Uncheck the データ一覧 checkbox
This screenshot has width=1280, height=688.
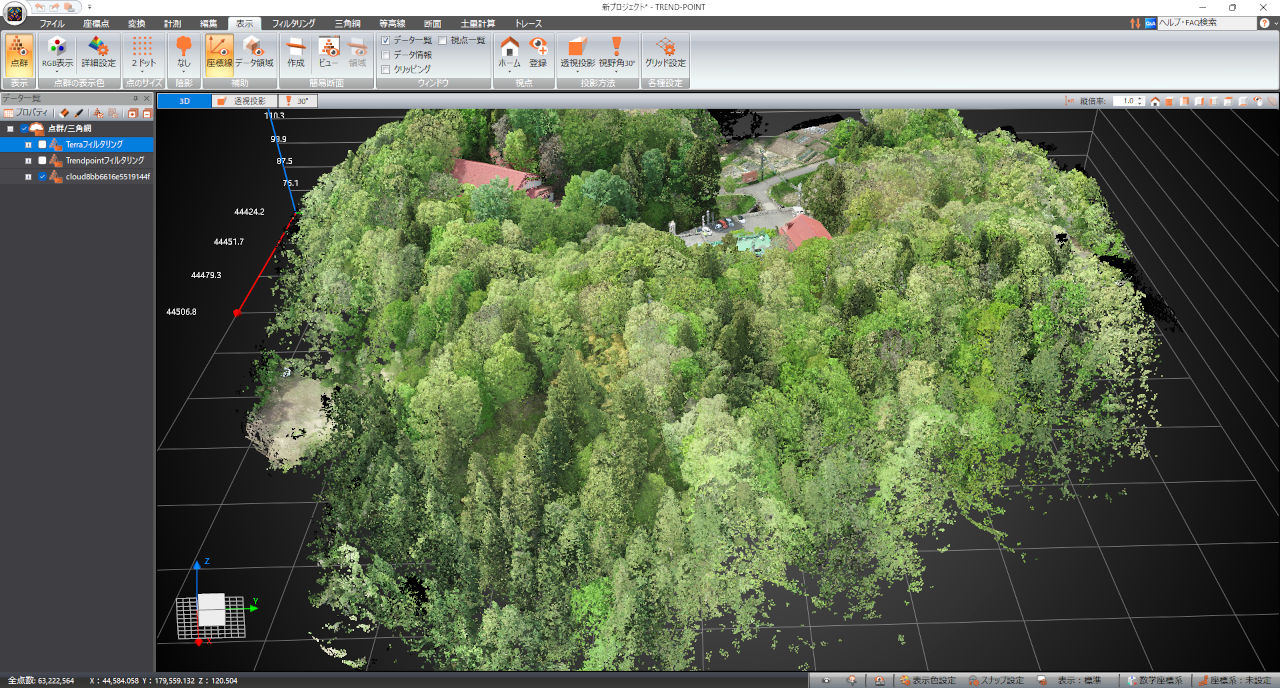coord(386,40)
